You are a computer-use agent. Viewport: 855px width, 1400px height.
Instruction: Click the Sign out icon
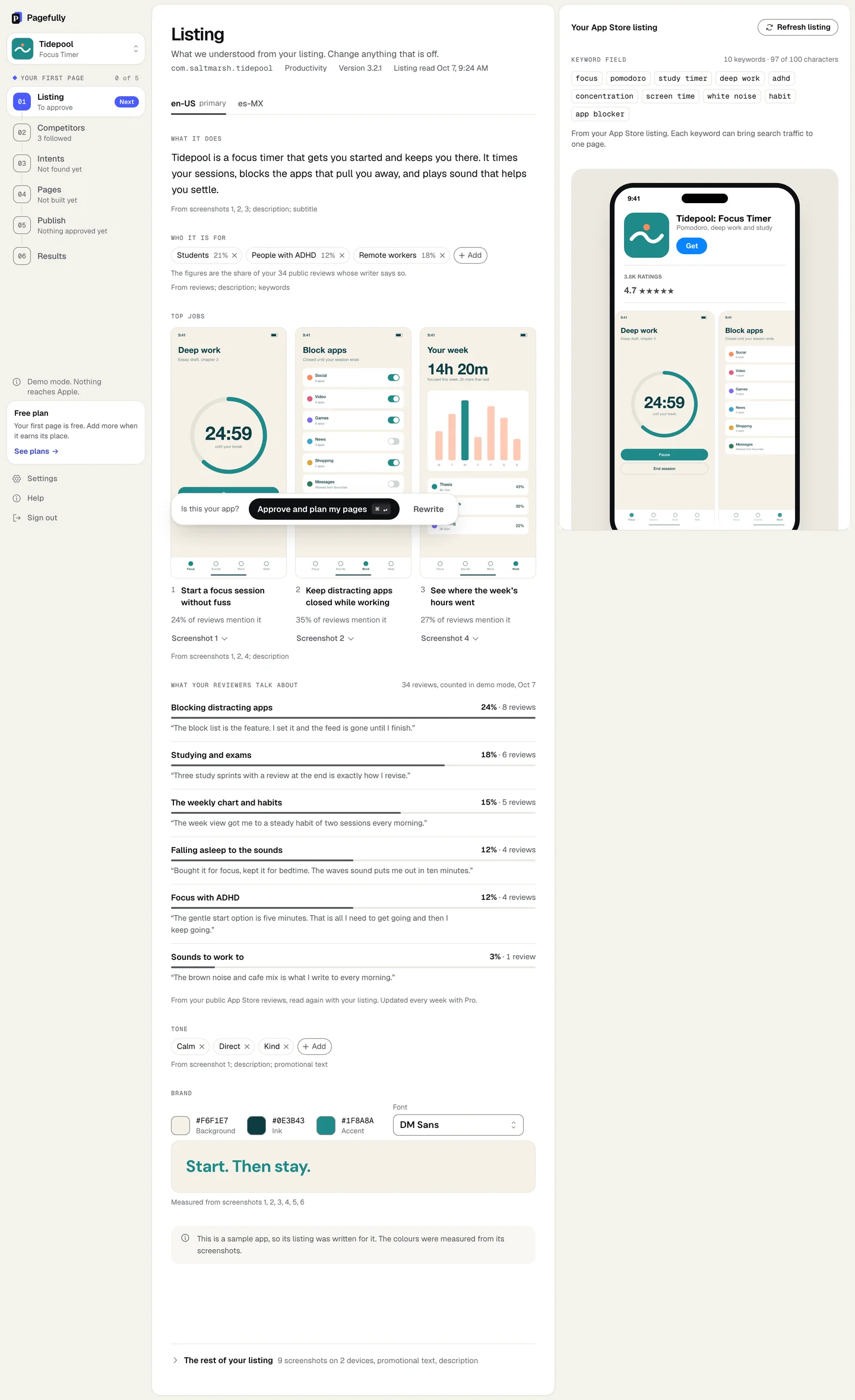pyautogui.click(x=17, y=518)
